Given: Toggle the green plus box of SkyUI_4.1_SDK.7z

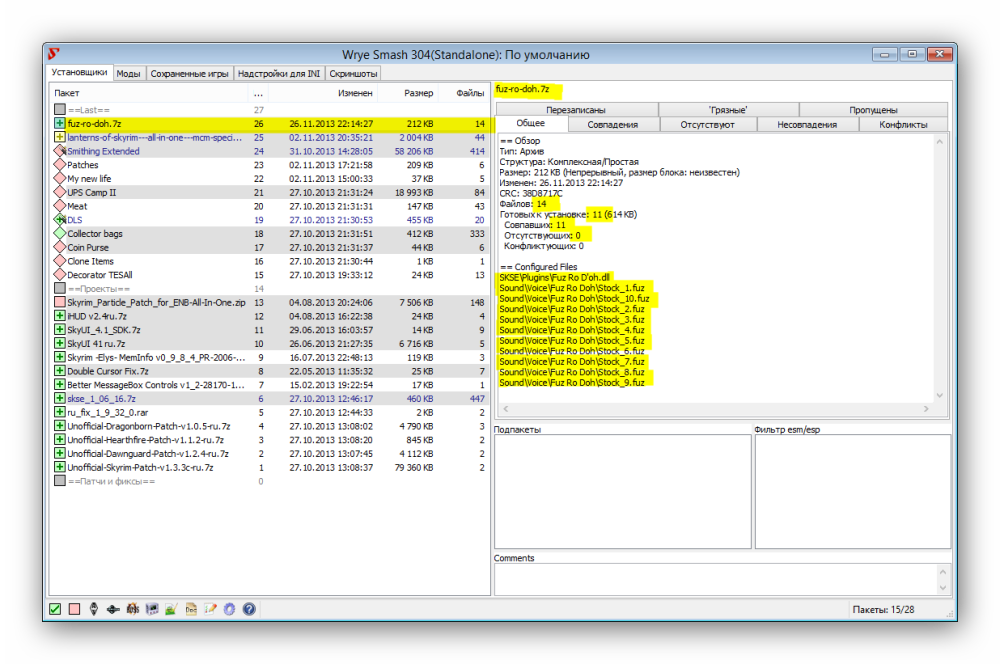Looking at the screenshot, I should click(59, 330).
